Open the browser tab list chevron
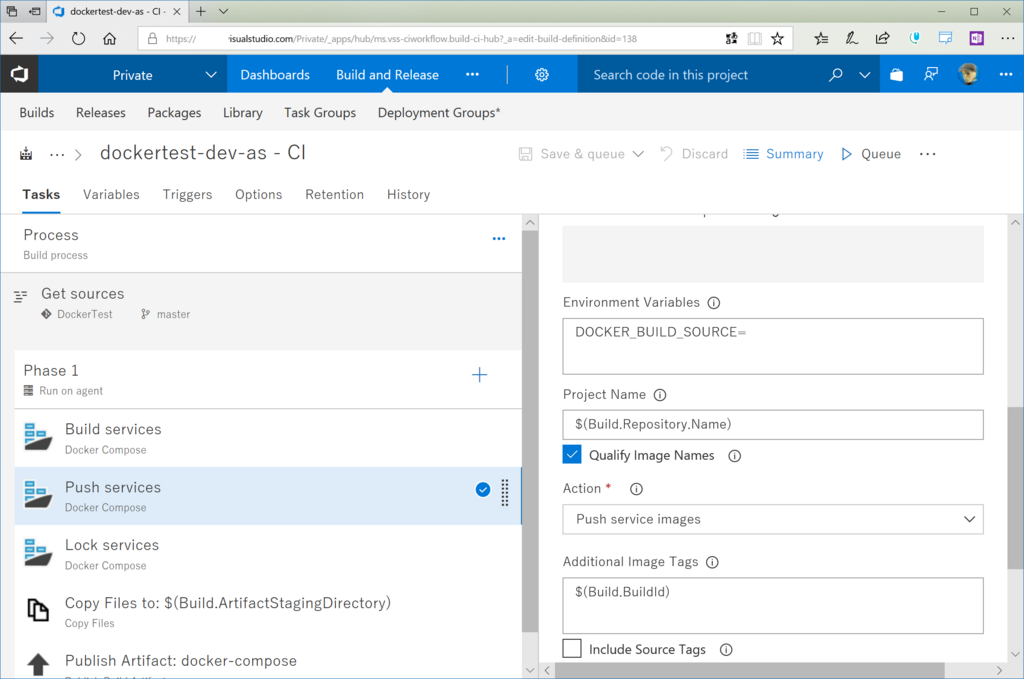Viewport: 1024px width, 679px height. coord(223,11)
